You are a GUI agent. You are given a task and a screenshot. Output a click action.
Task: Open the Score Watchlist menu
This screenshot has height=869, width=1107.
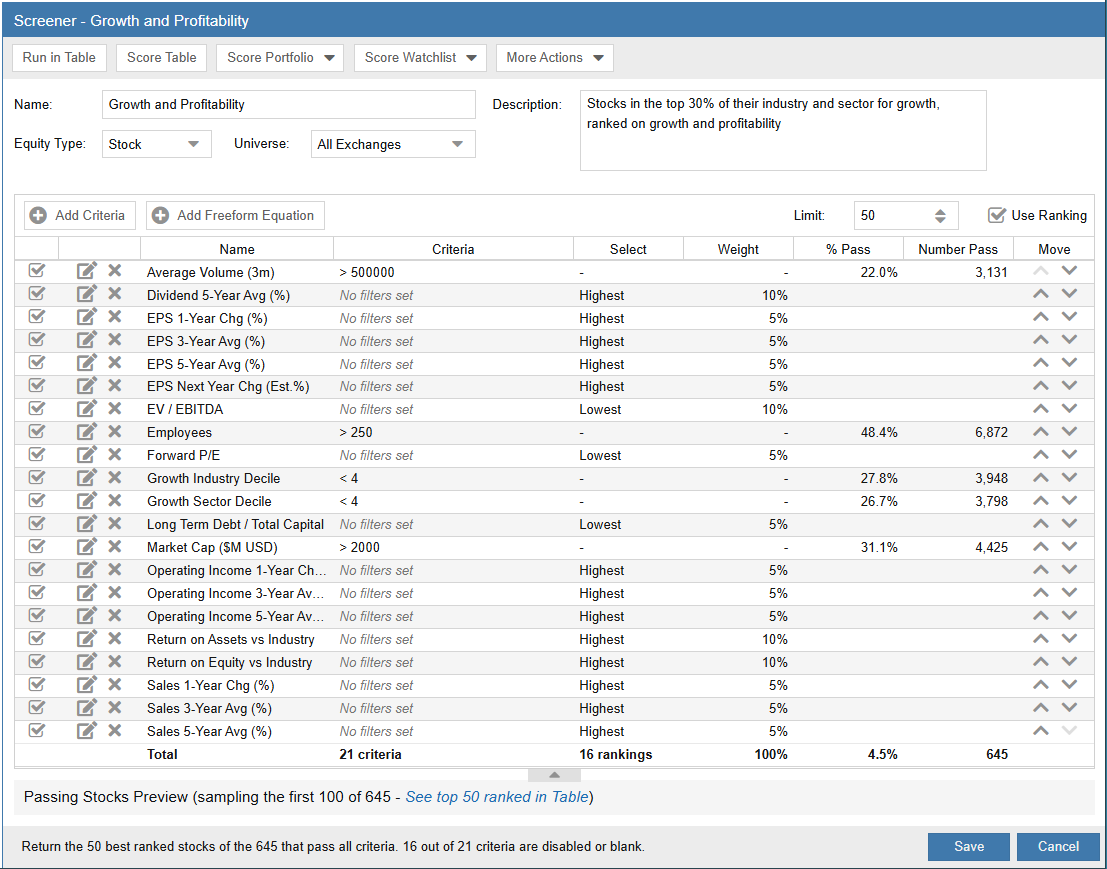[420, 58]
